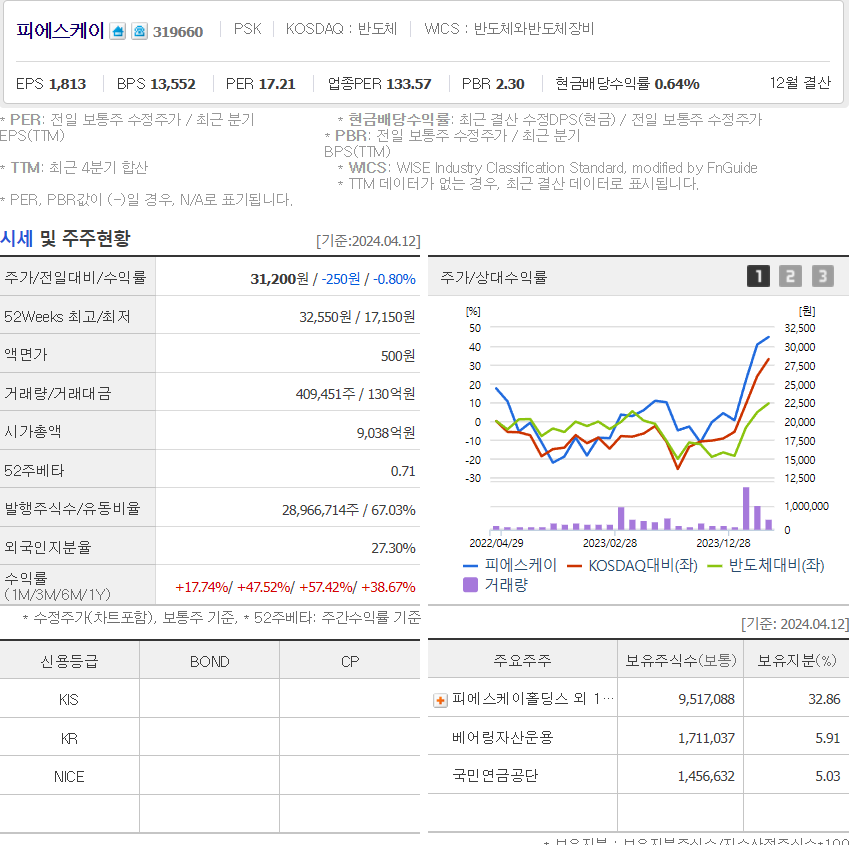Click the largest purple volume bar in chart
The image size is (850, 845).
click(x=746, y=508)
